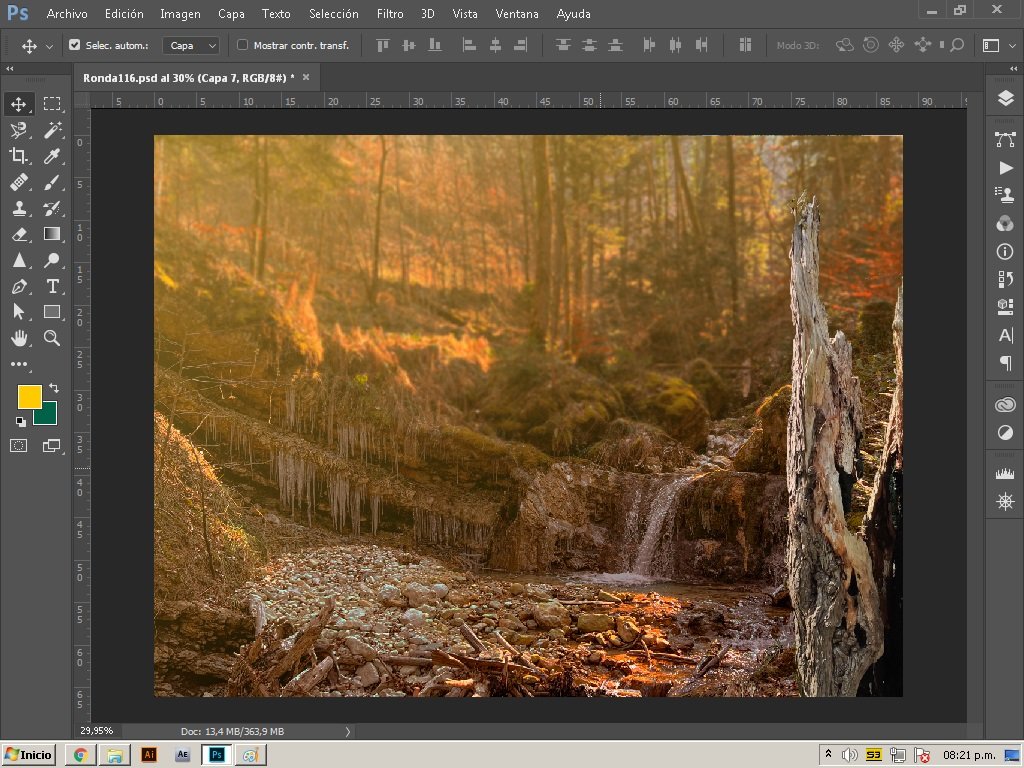Open the Actions panel play icon

pyautogui.click(x=1005, y=168)
